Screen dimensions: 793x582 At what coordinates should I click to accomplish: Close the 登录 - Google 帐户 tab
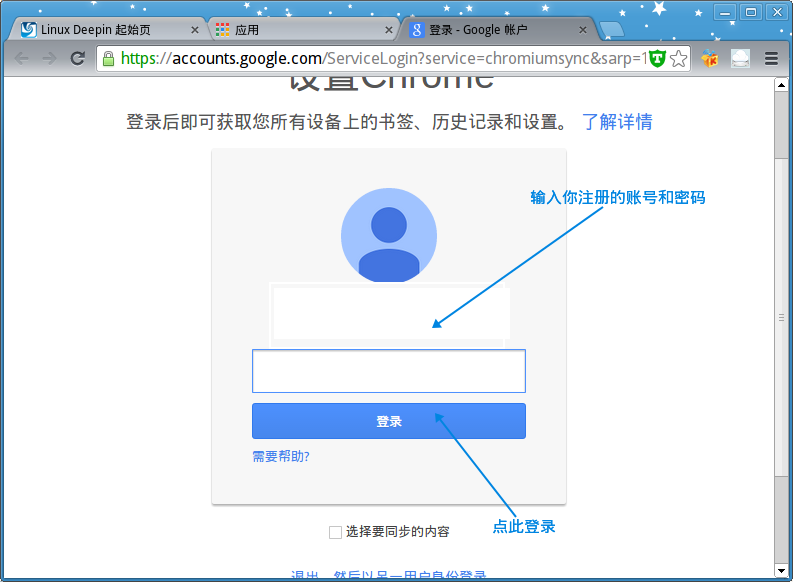(x=583, y=30)
